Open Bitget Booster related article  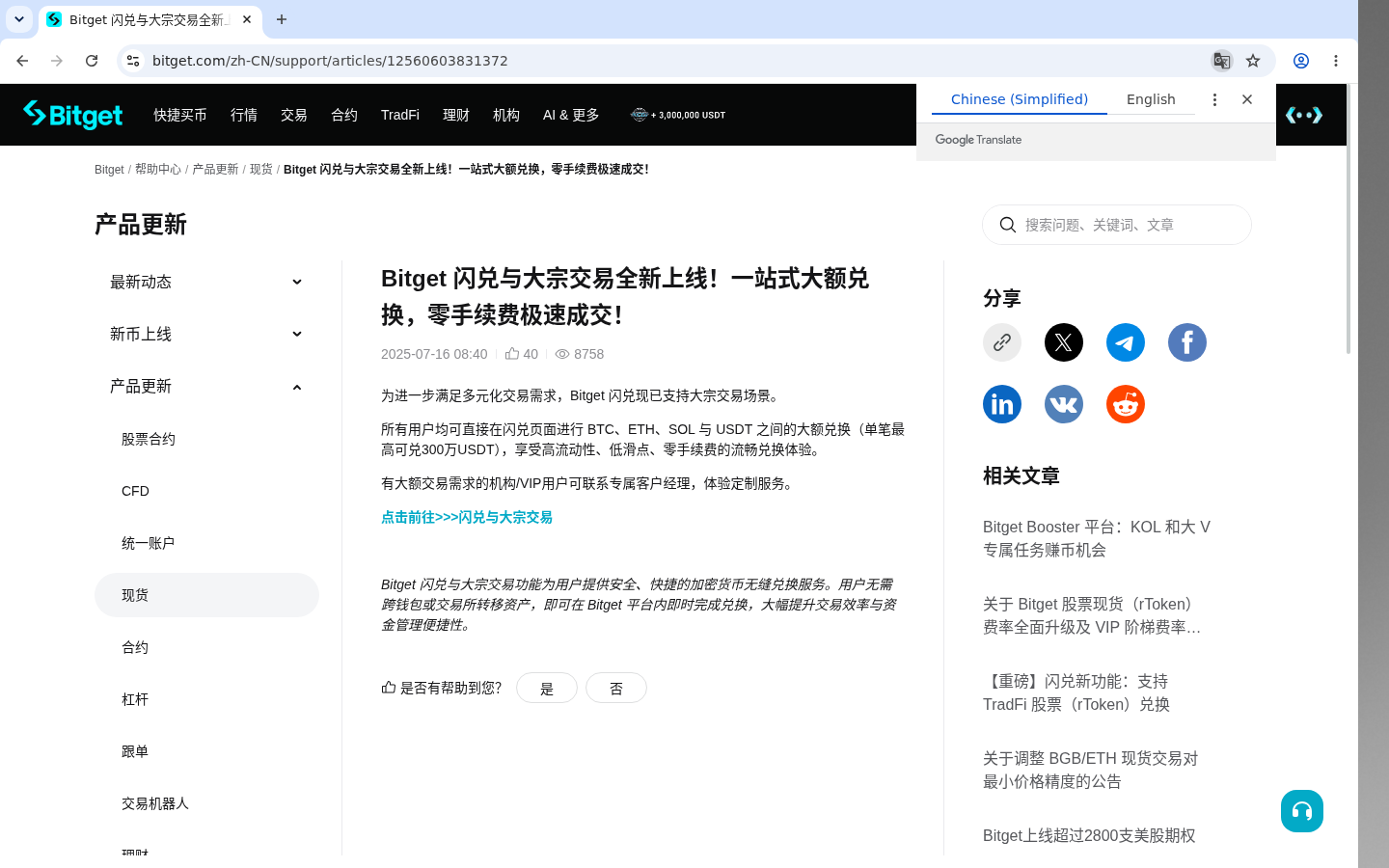coord(1097,538)
